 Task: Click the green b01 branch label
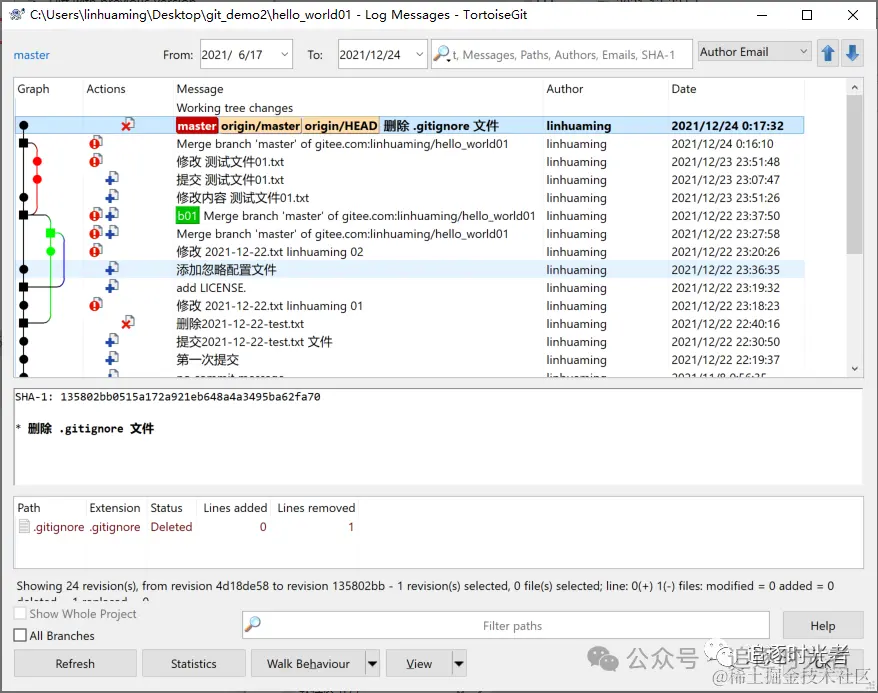pyautogui.click(x=188, y=216)
